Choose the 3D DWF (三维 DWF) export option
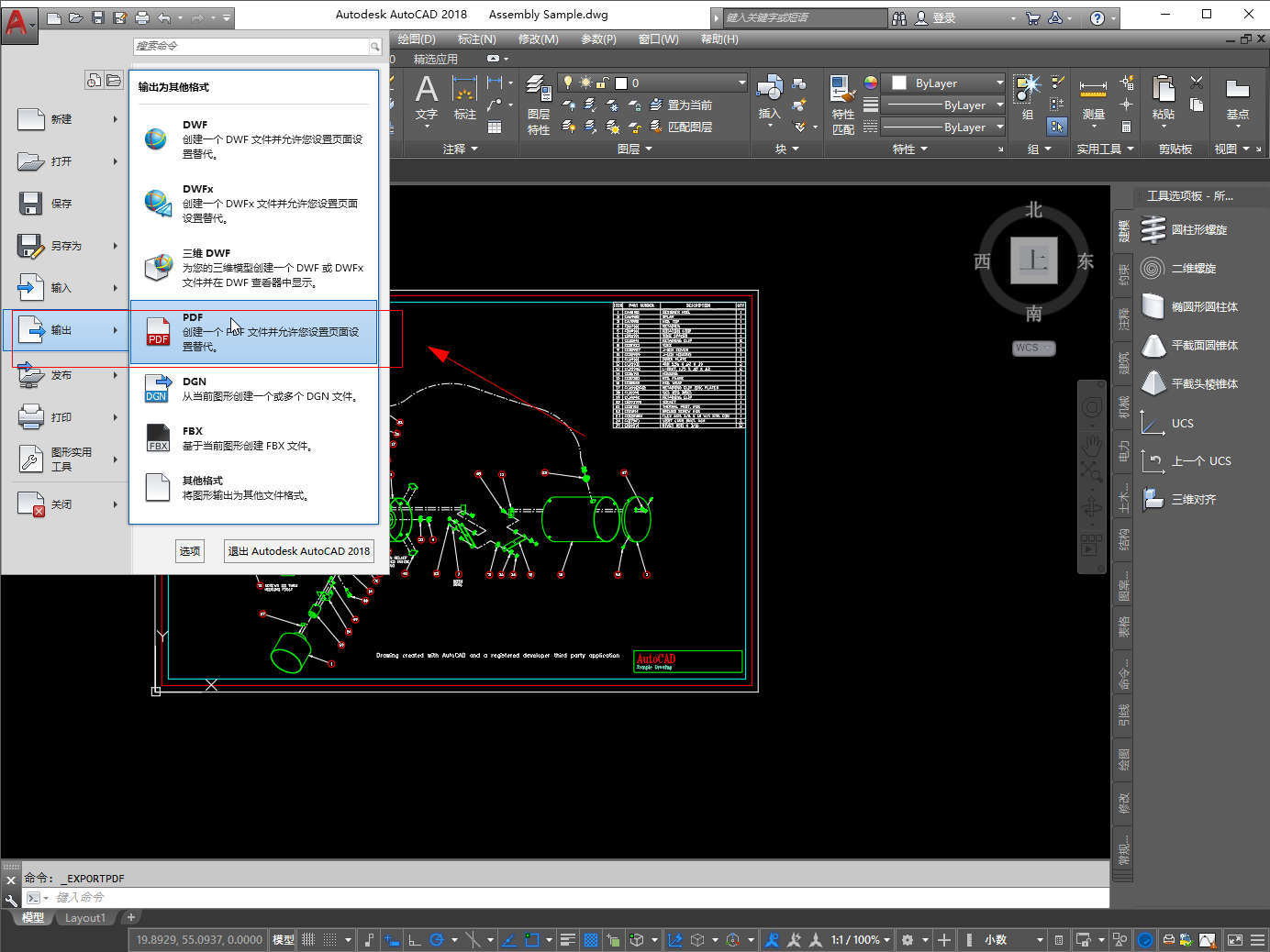1270x952 pixels. 254,268
